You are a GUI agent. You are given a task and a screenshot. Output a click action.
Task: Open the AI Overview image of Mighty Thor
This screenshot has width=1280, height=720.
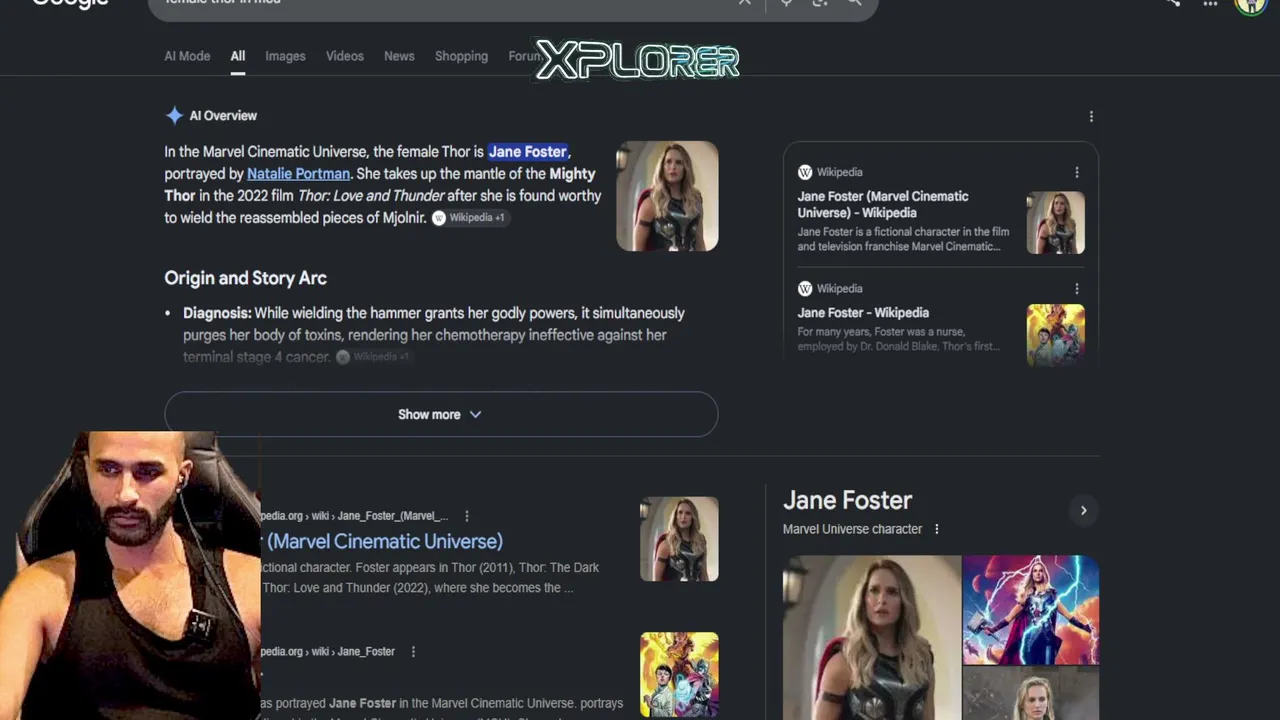[667, 196]
